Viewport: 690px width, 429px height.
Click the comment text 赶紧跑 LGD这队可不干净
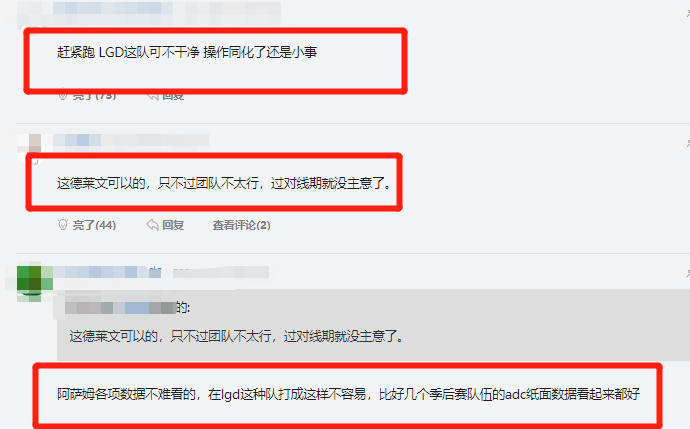[x=187, y=52]
